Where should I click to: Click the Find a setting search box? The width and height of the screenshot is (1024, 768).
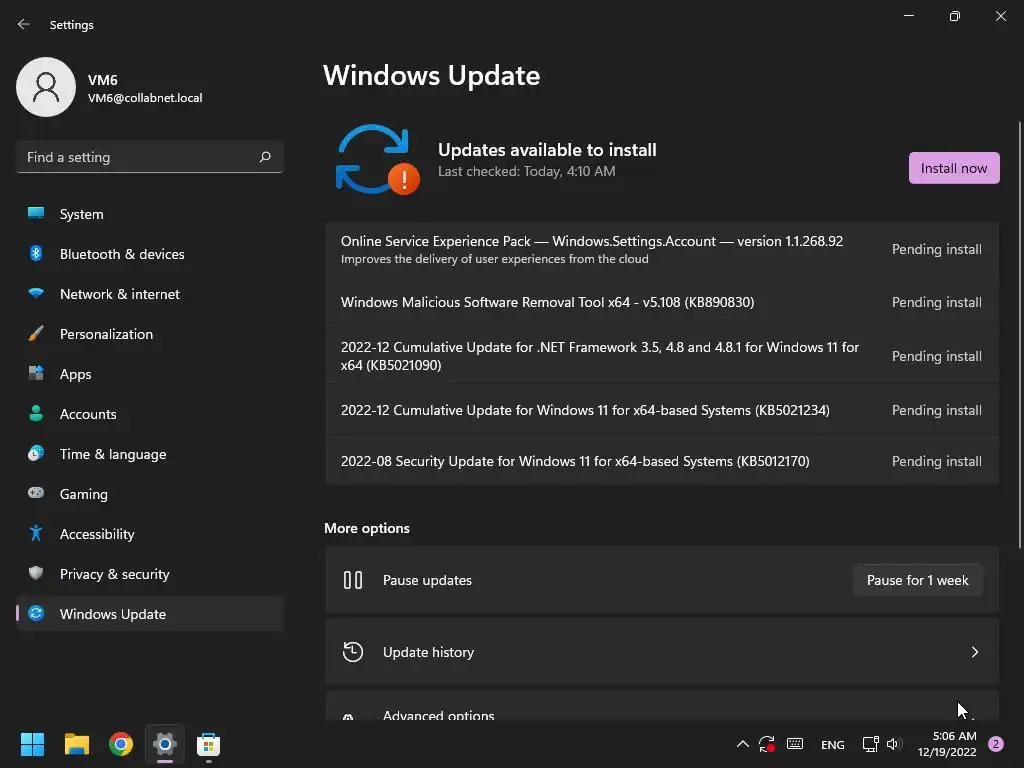click(x=150, y=157)
